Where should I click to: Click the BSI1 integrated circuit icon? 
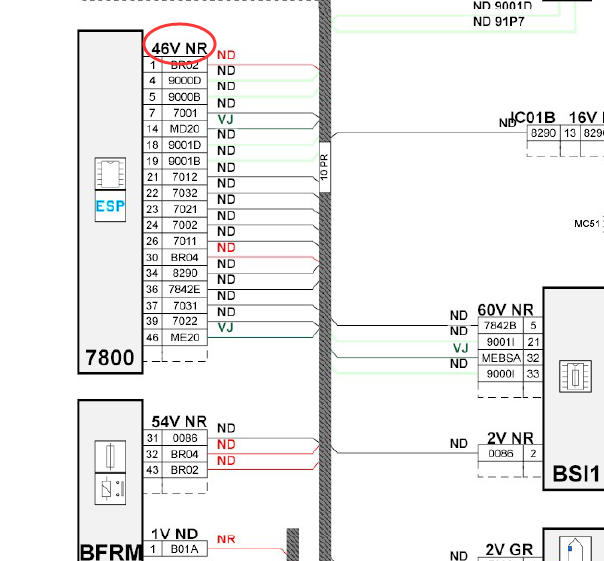[x=575, y=376]
